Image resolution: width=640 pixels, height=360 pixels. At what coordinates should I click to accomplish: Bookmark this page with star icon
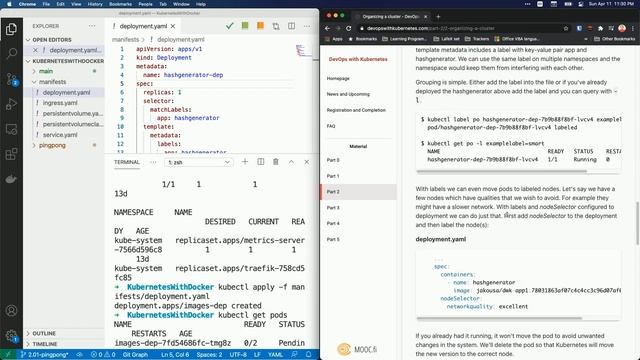point(566,28)
